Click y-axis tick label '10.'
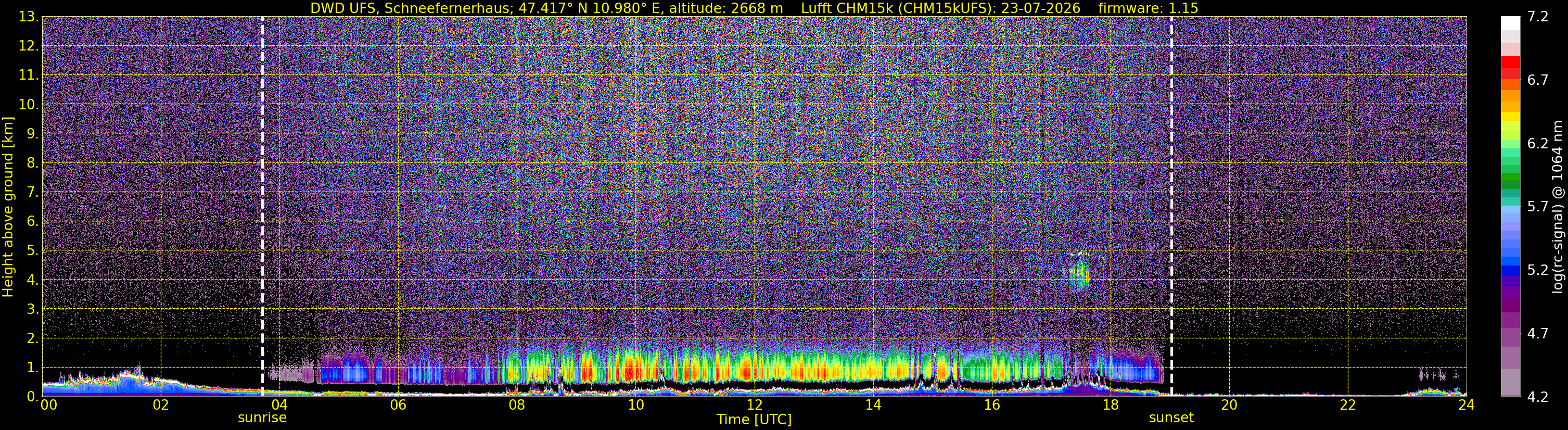The width and height of the screenshot is (1568, 430). click(29, 104)
